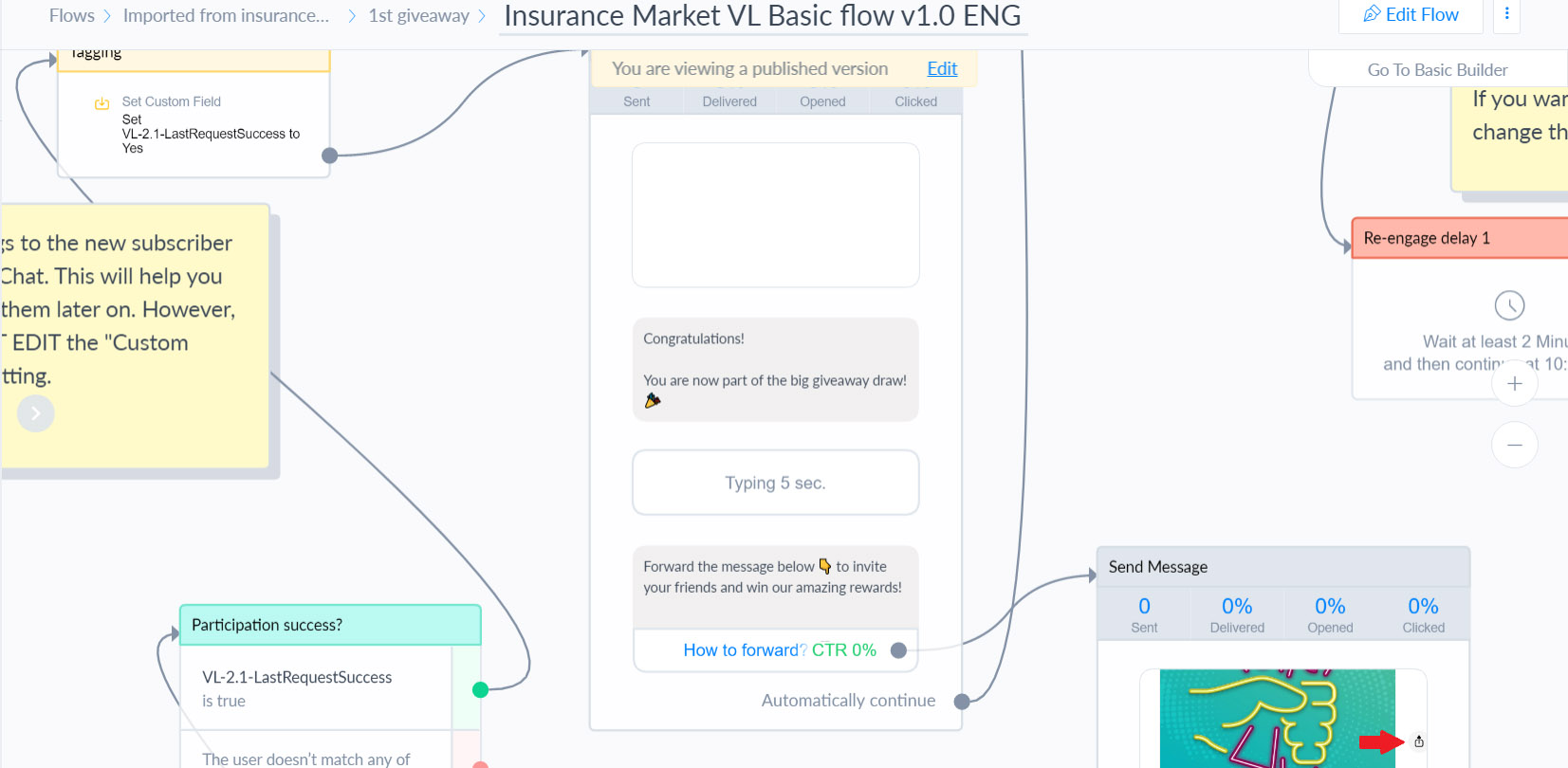Zoom out with the minus button
Viewport: 1568px width, 768px height.
pos(1515,445)
